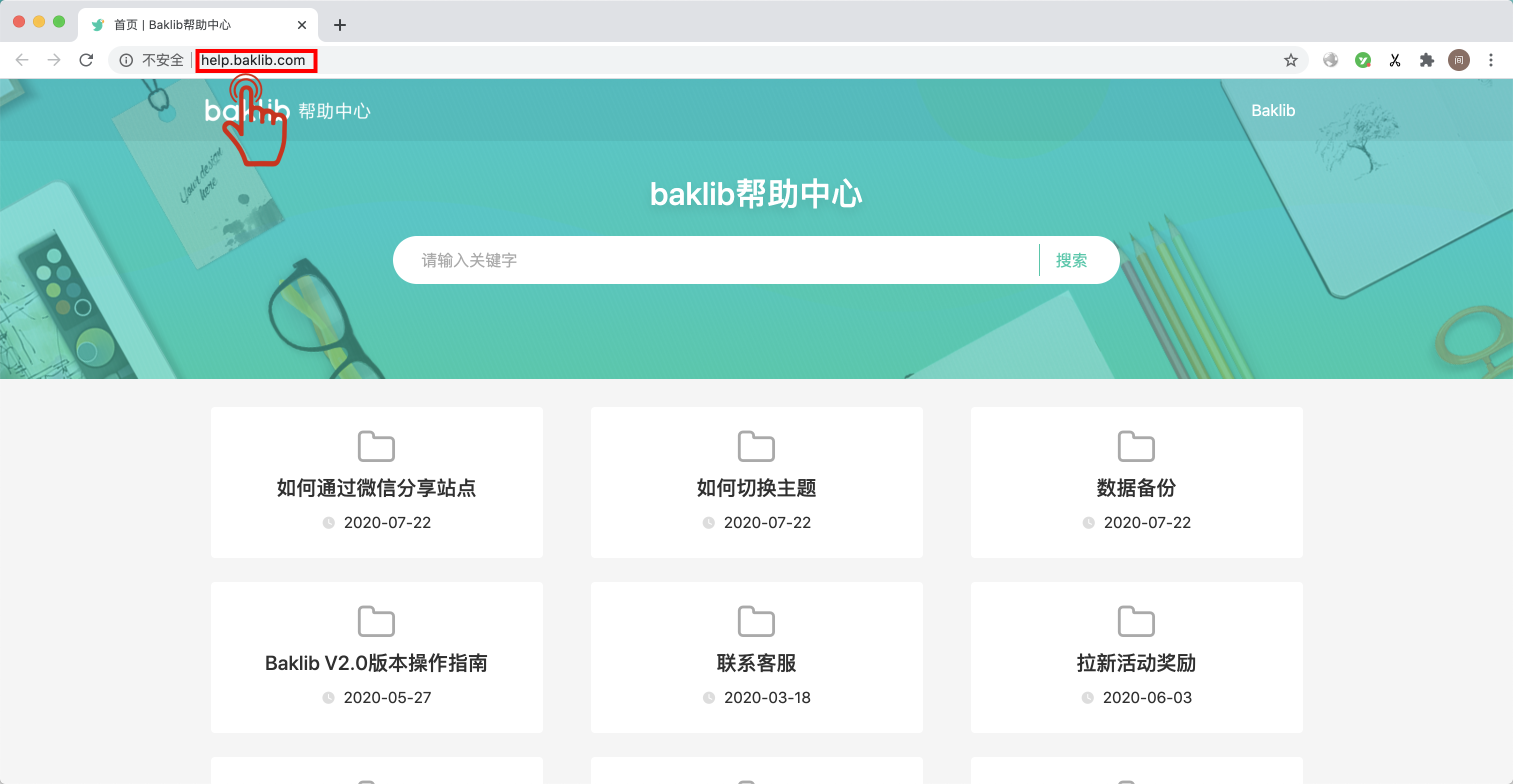Viewport: 1513px width, 784px height.
Task: Open the green Y extension icon
Action: point(1362,60)
